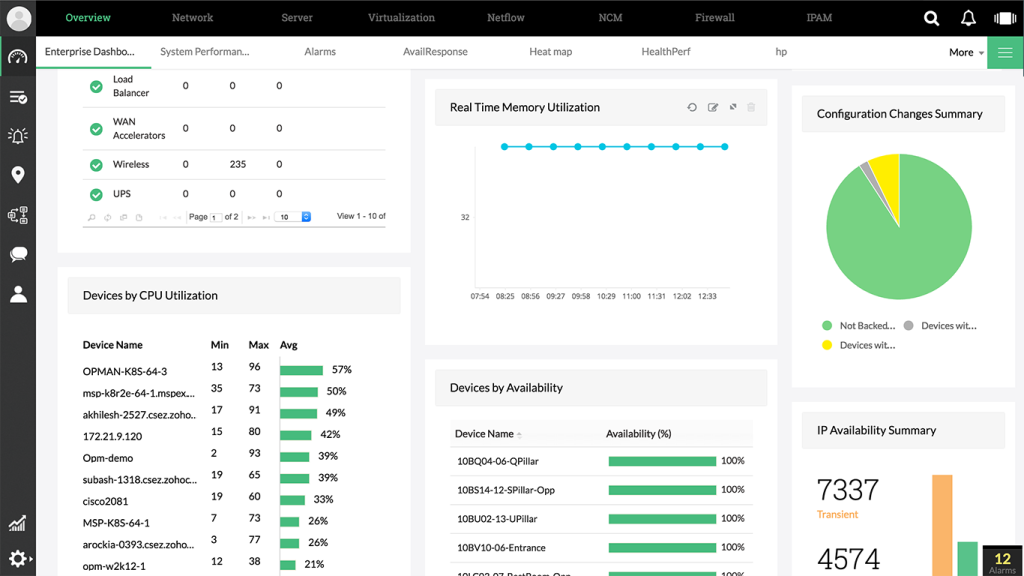Open the settings gear in sidebar
The width and height of the screenshot is (1024, 576).
pyautogui.click(x=18, y=559)
